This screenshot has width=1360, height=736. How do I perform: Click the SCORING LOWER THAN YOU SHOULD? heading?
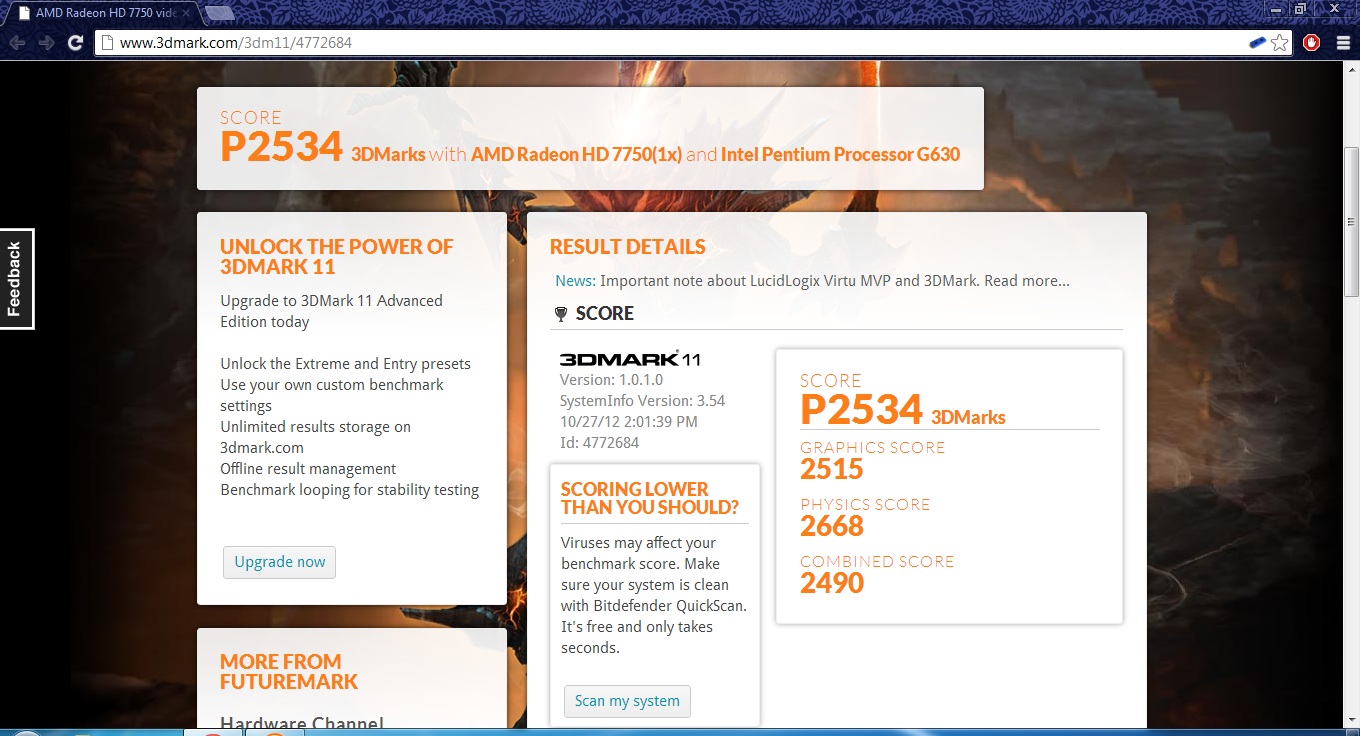pyautogui.click(x=649, y=498)
